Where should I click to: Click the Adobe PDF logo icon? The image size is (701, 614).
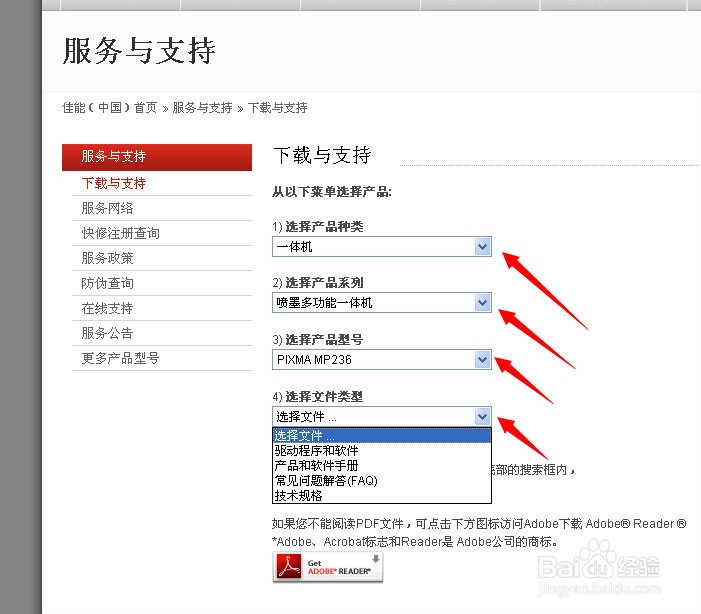point(289,567)
